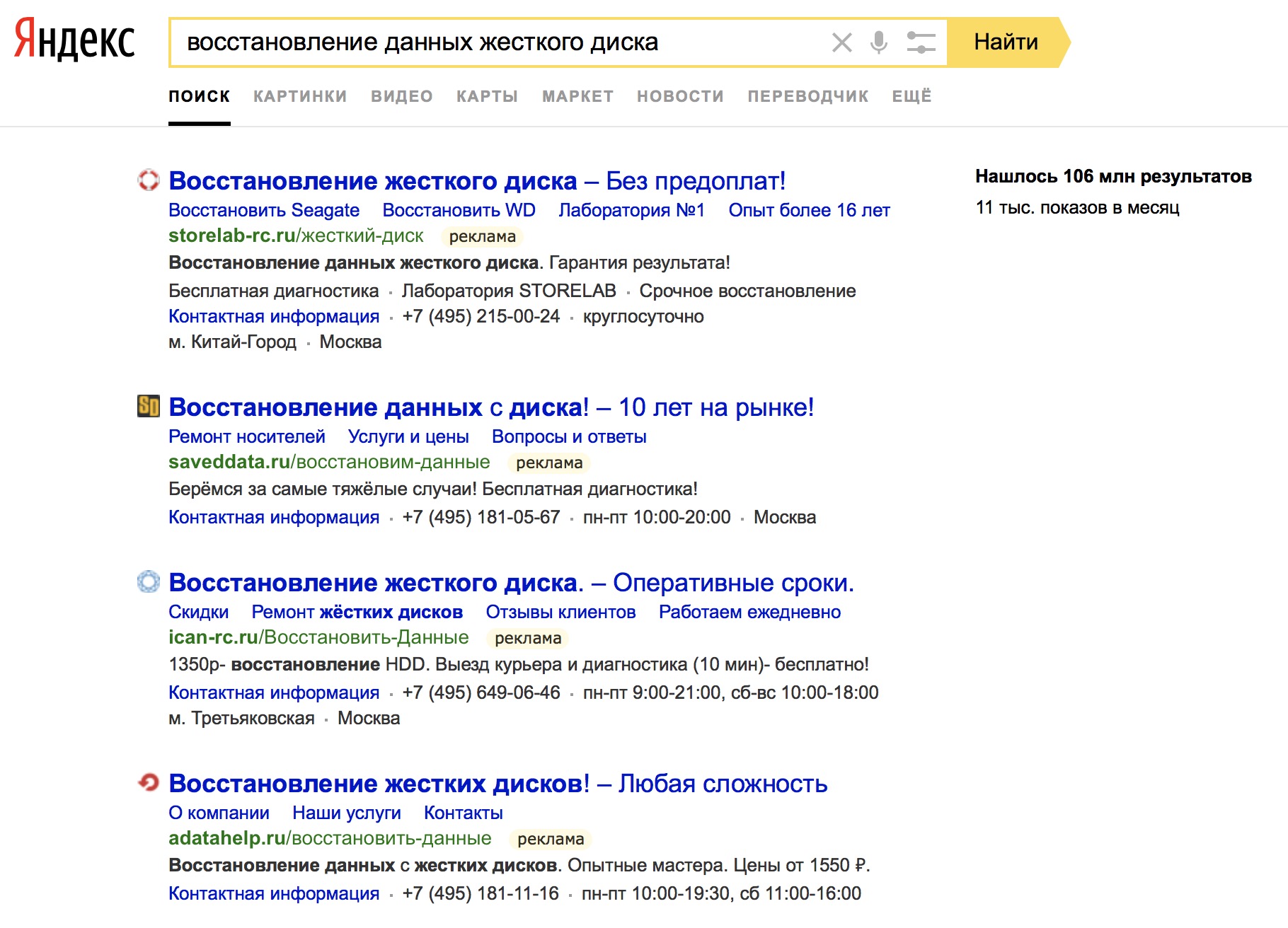Click the Yandex logo

(74, 40)
